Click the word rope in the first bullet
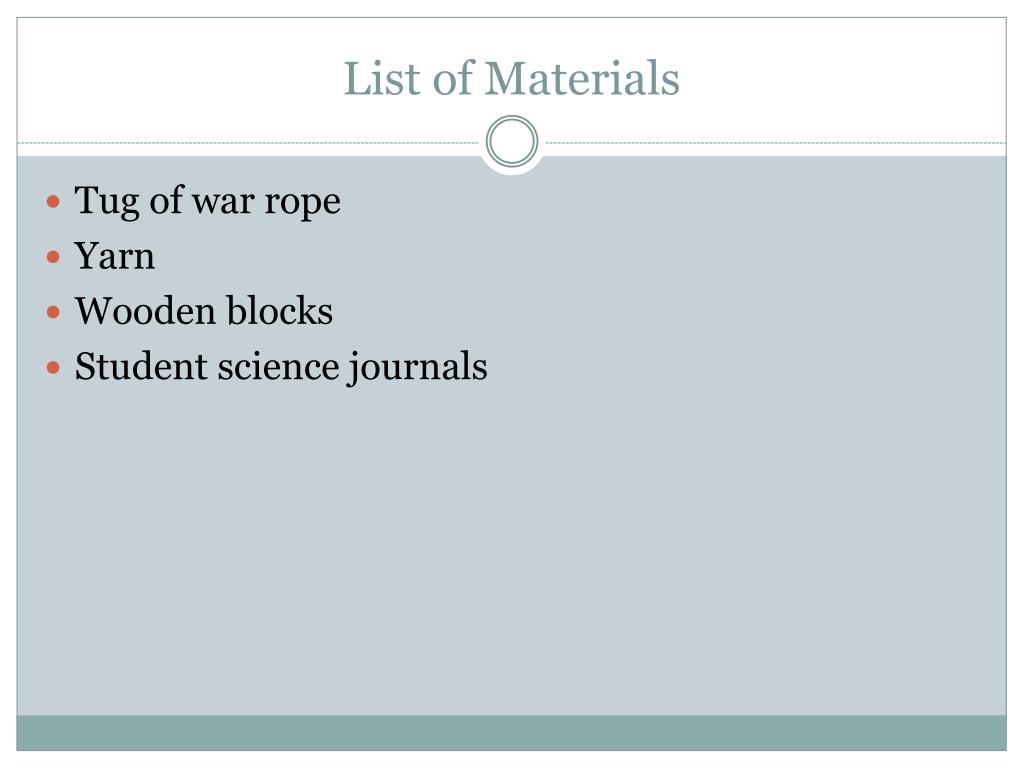The height and width of the screenshot is (768, 1024). pyautogui.click(x=302, y=204)
